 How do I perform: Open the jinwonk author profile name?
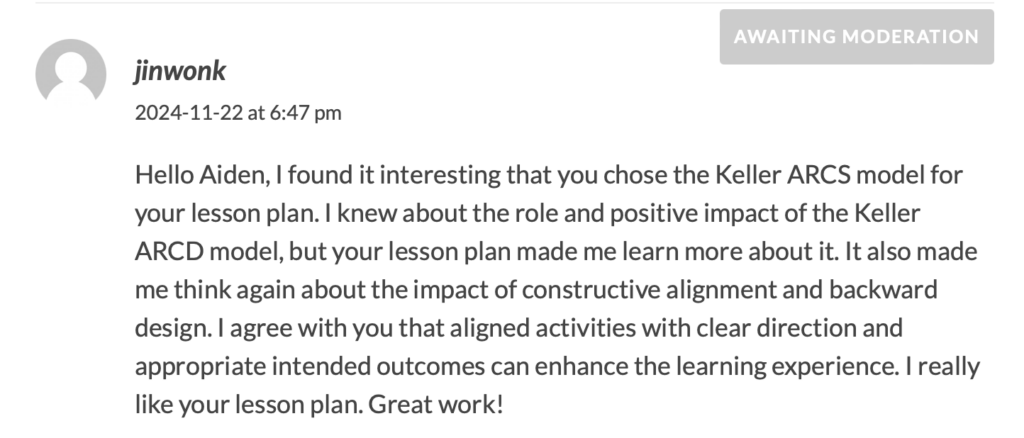click(180, 70)
